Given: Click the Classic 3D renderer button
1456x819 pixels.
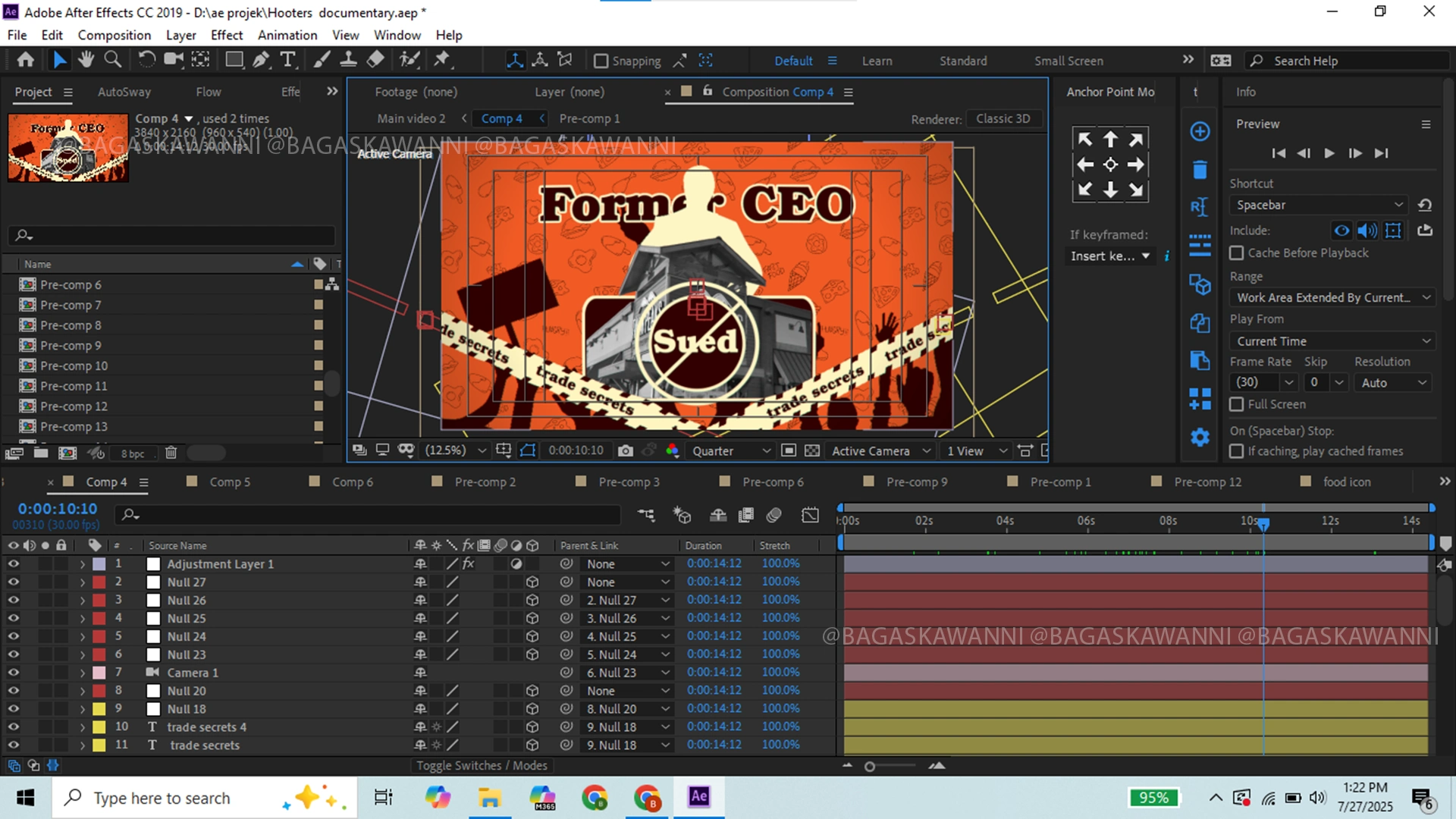Looking at the screenshot, I should click(1003, 118).
